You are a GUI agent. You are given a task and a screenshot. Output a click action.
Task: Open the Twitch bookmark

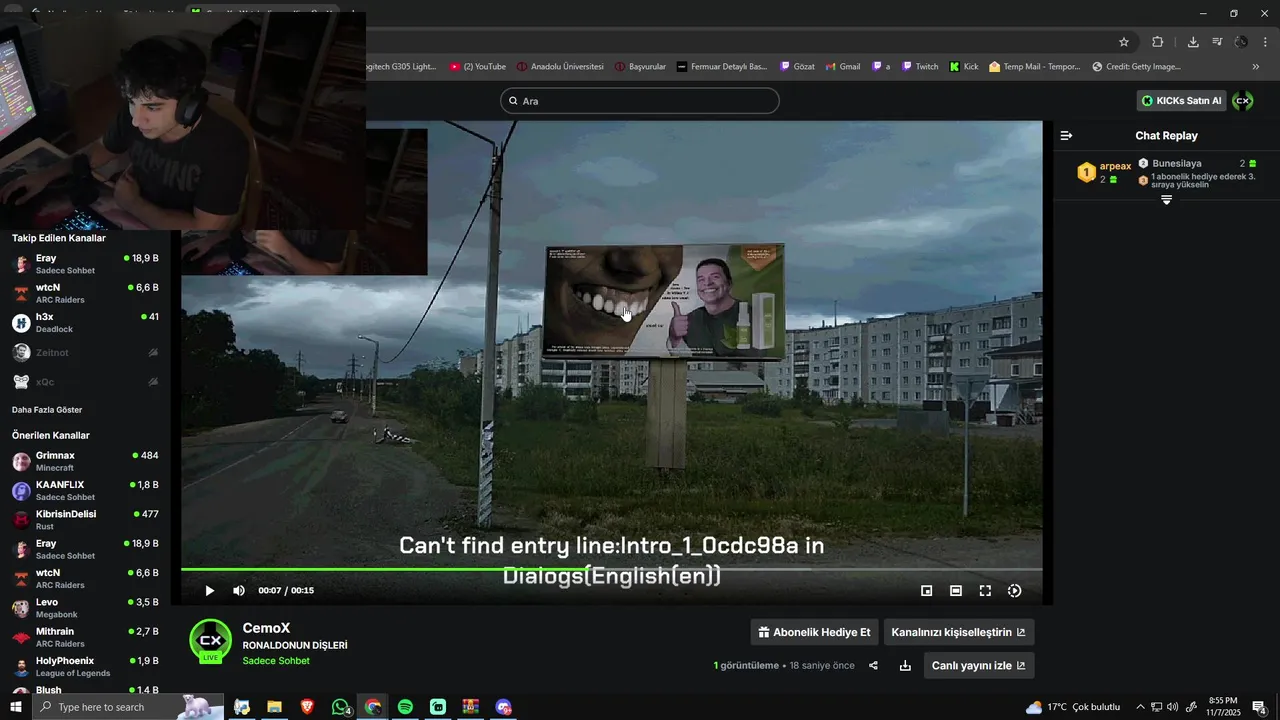[x=920, y=67]
